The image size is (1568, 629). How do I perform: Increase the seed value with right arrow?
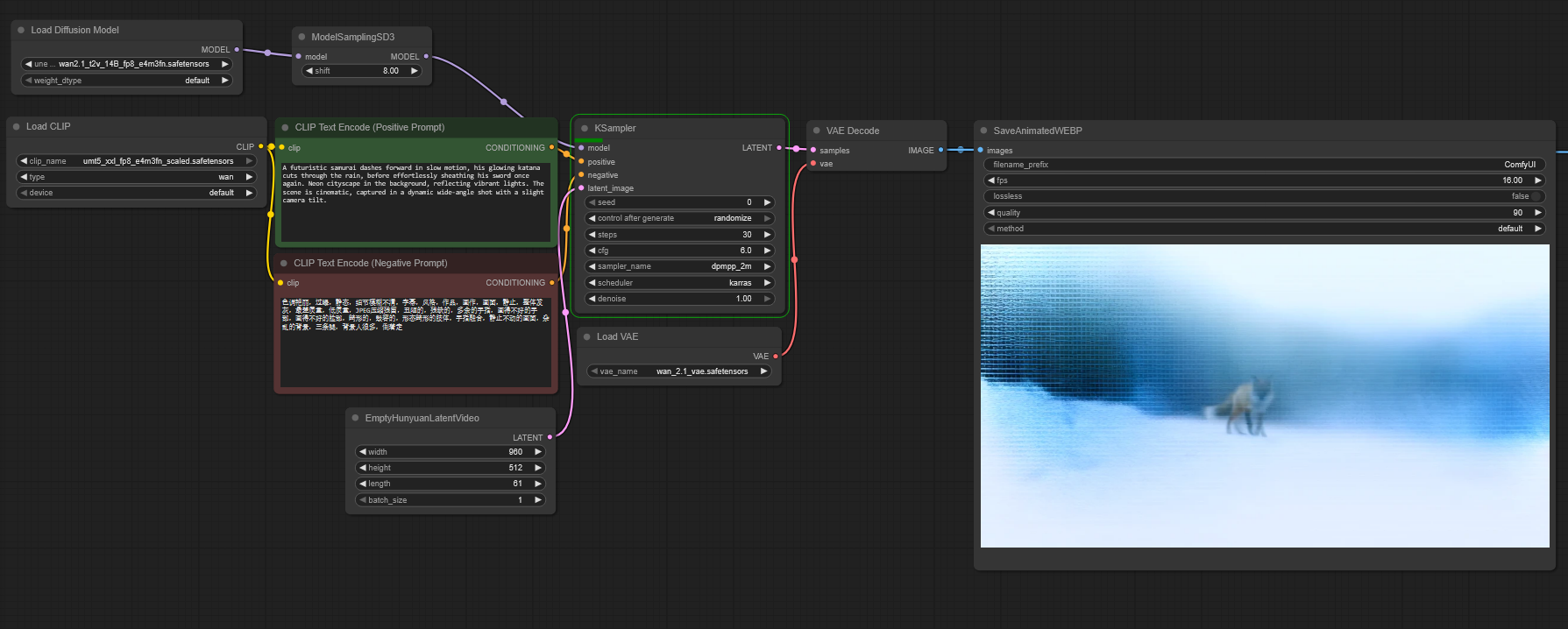point(768,202)
